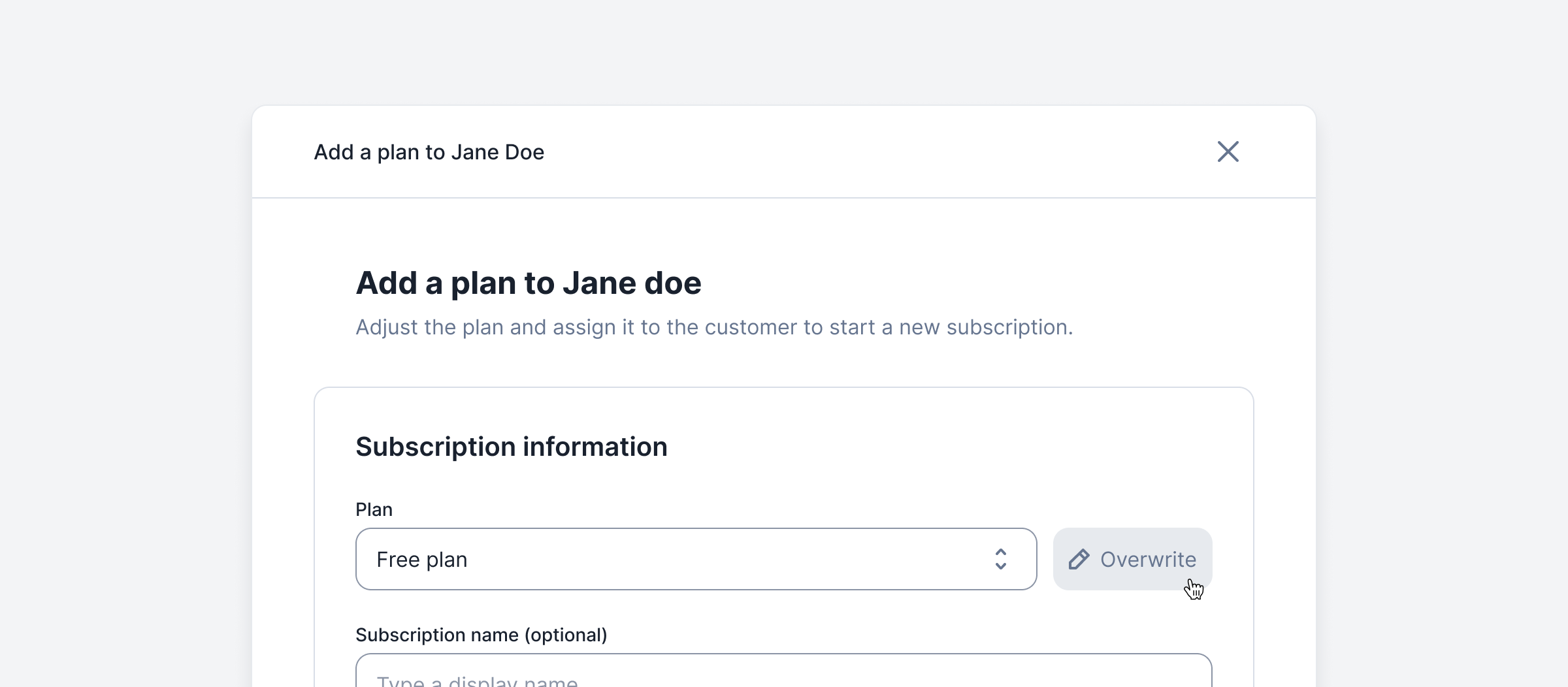The width and height of the screenshot is (1568, 687).
Task: Click the pencil icon in Overwrite
Action: (1079, 560)
